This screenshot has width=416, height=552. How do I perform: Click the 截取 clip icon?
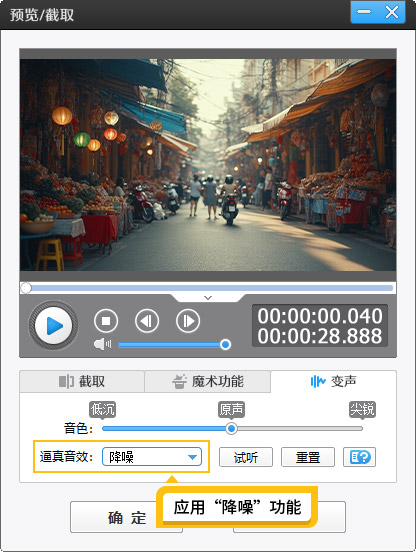tap(66, 381)
